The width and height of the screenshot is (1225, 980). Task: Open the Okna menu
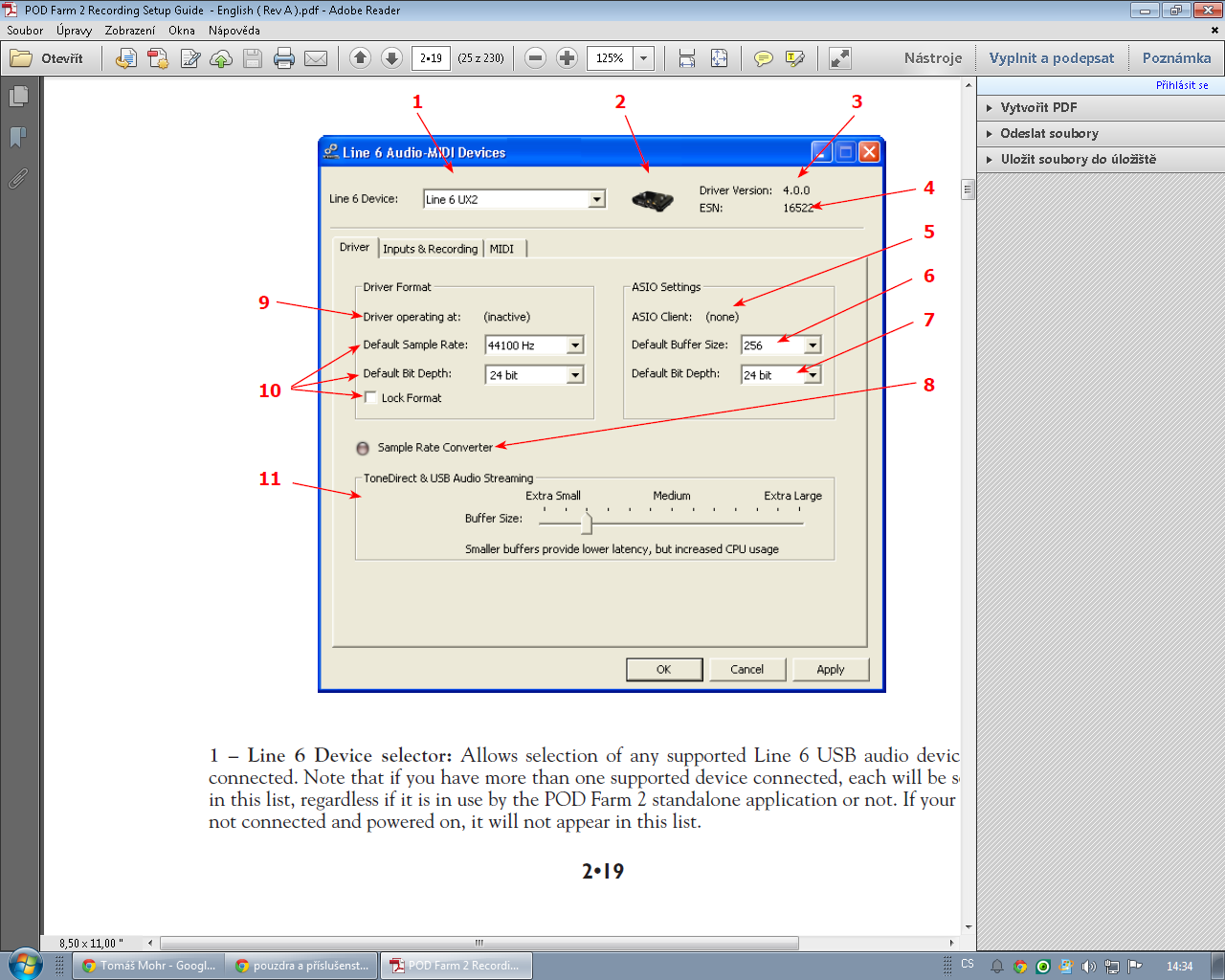[182, 31]
